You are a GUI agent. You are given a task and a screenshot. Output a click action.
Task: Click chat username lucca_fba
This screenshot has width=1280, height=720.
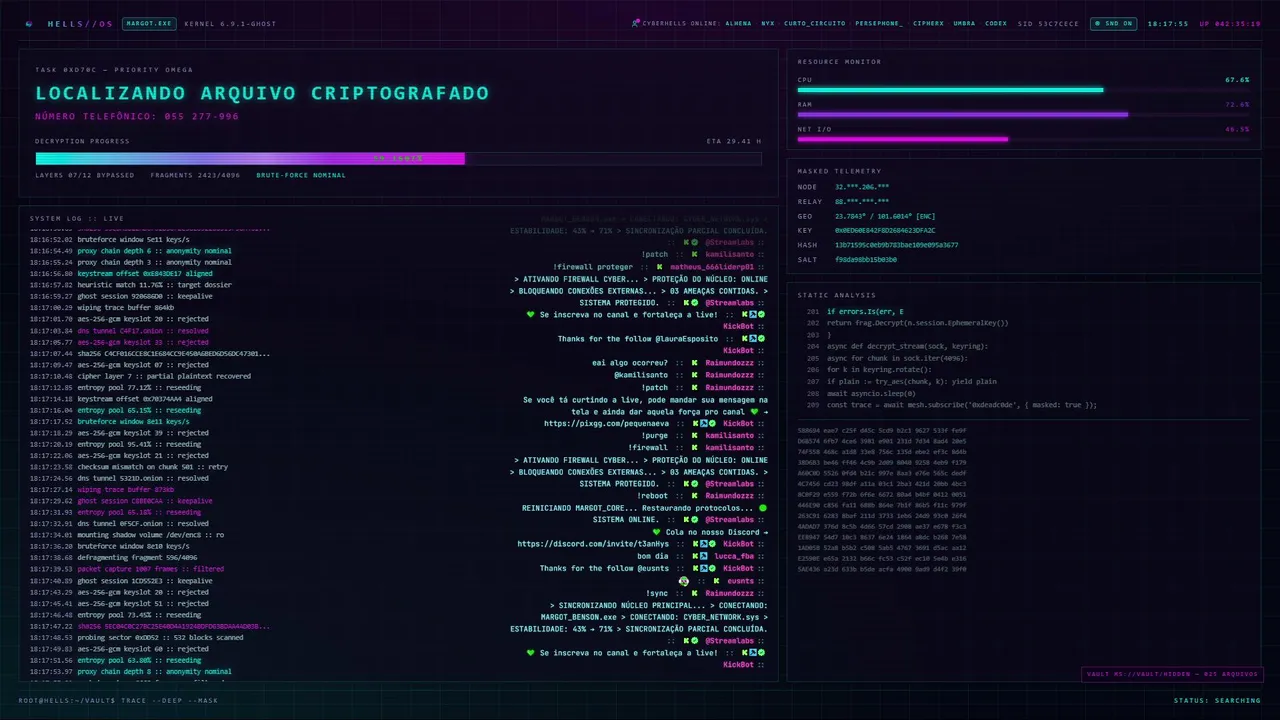(734, 556)
